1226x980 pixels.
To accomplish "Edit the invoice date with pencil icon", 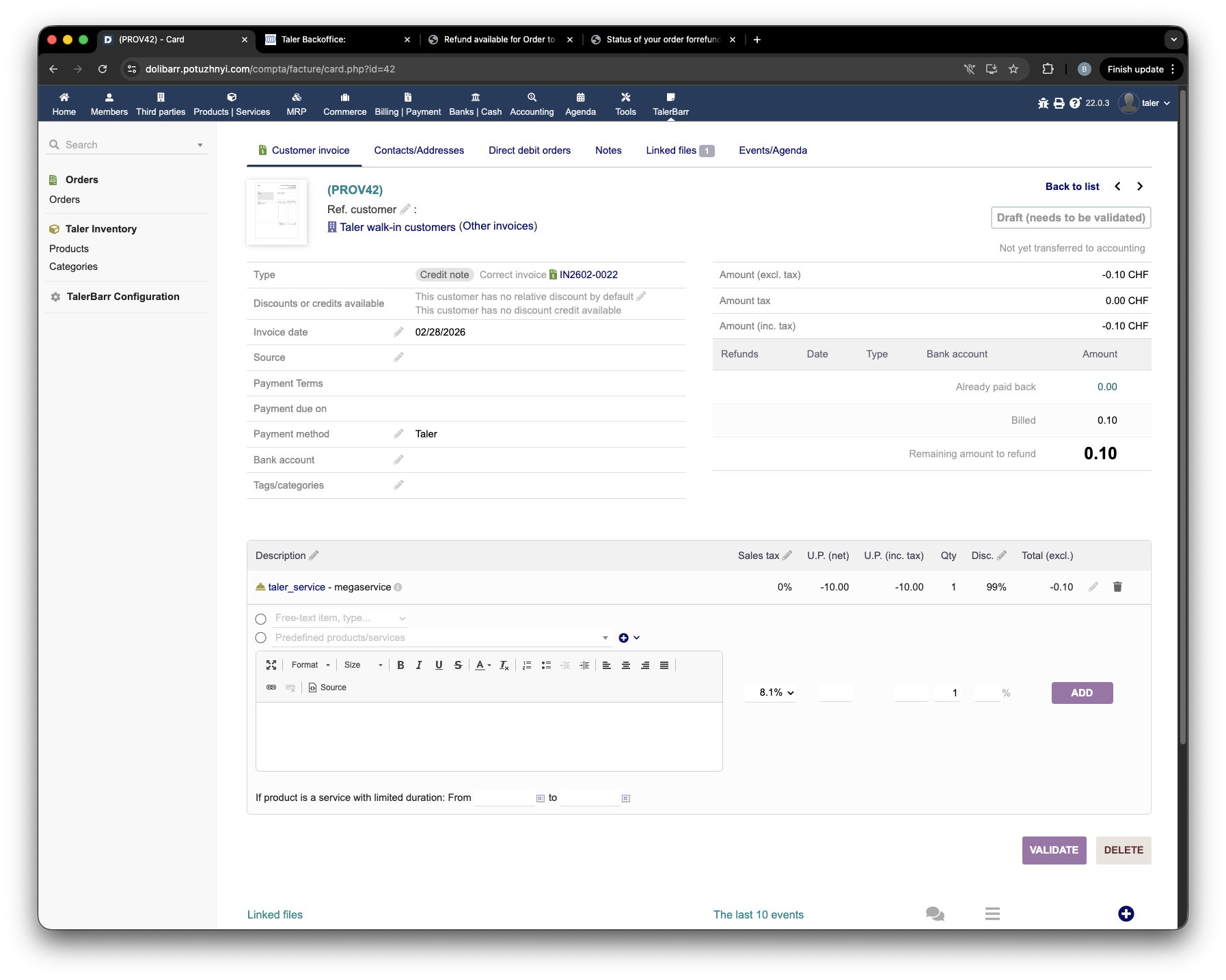I will [x=398, y=332].
